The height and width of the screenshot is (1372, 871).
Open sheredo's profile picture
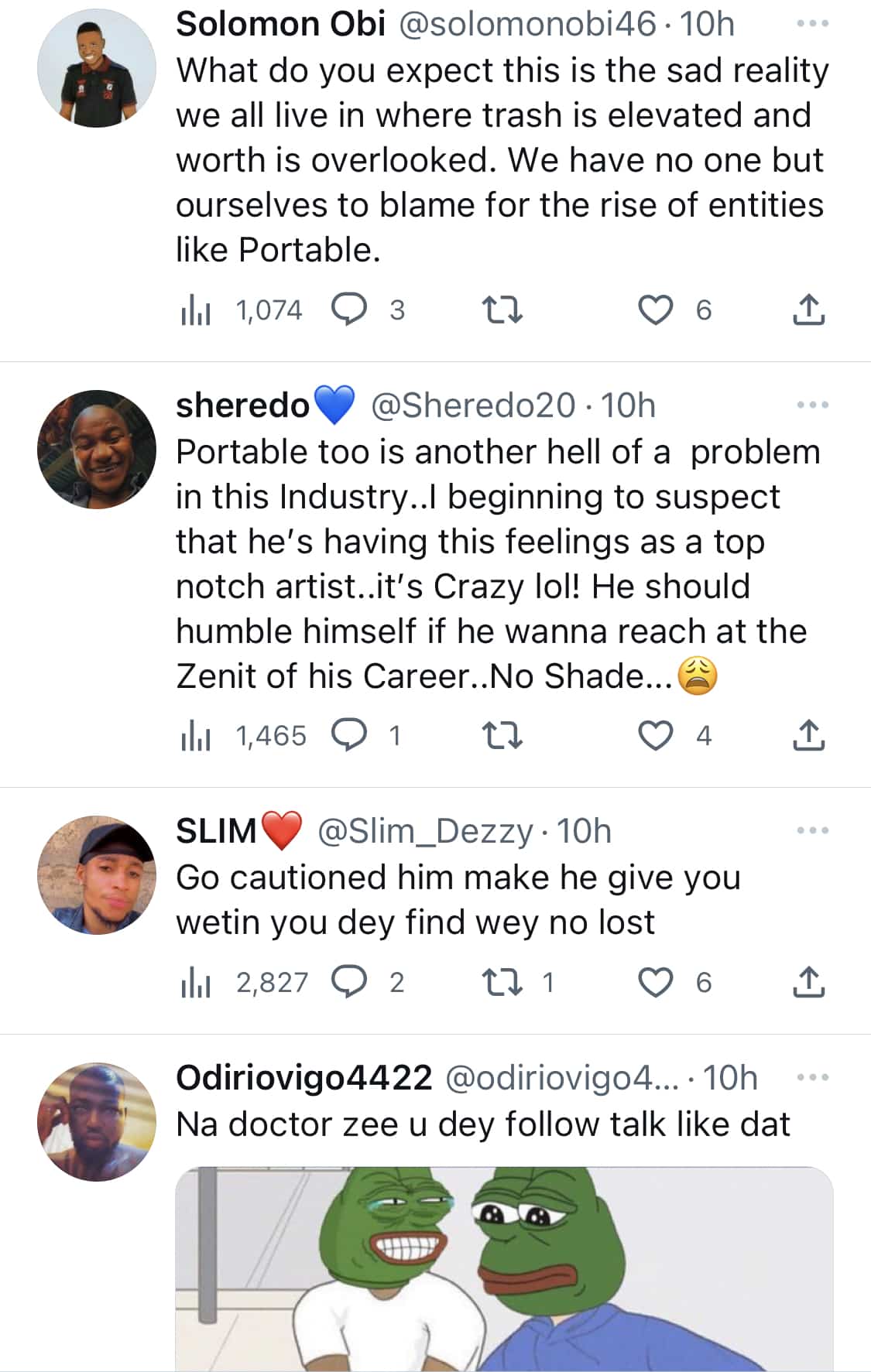[x=97, y=450]
